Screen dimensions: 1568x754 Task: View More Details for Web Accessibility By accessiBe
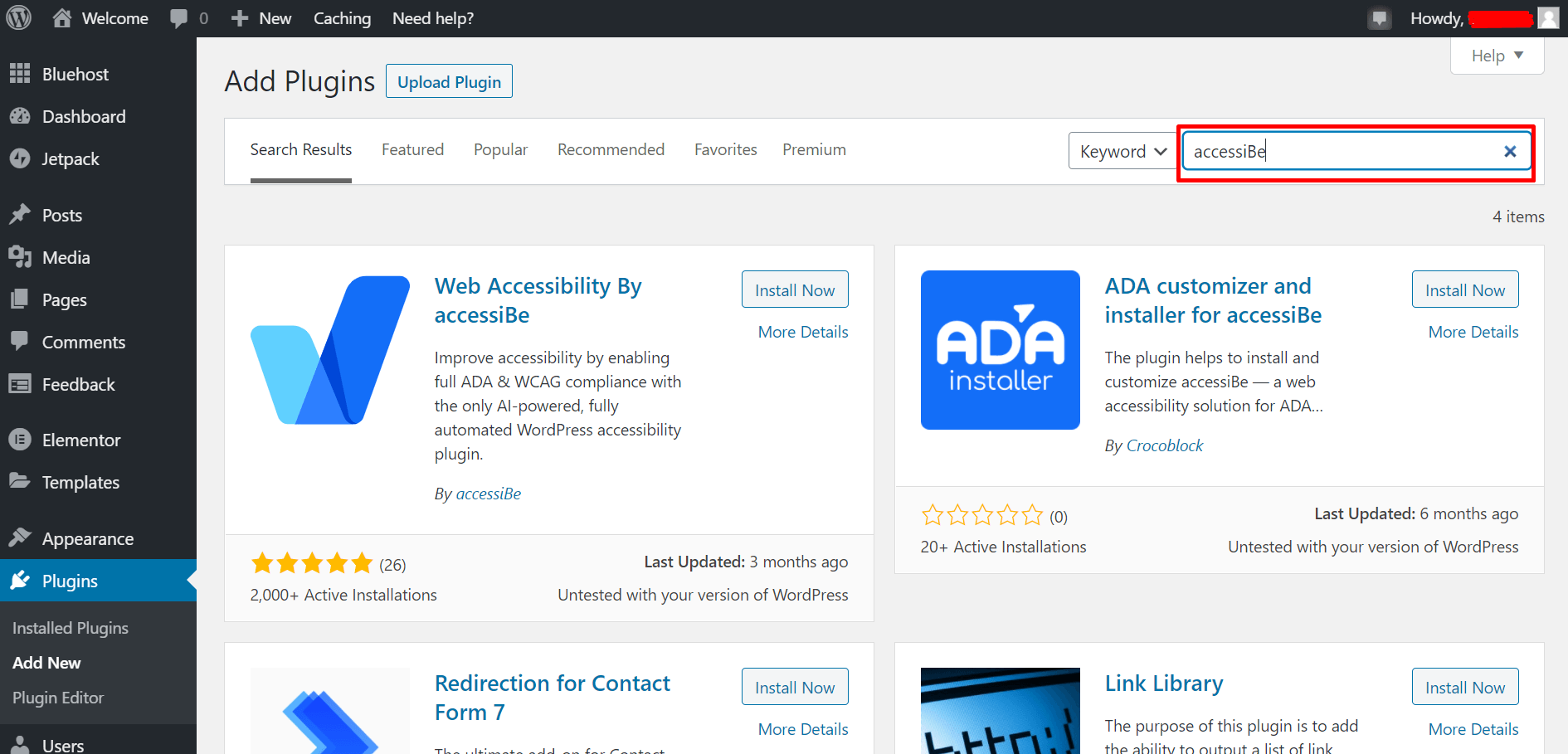click(803, 332)
